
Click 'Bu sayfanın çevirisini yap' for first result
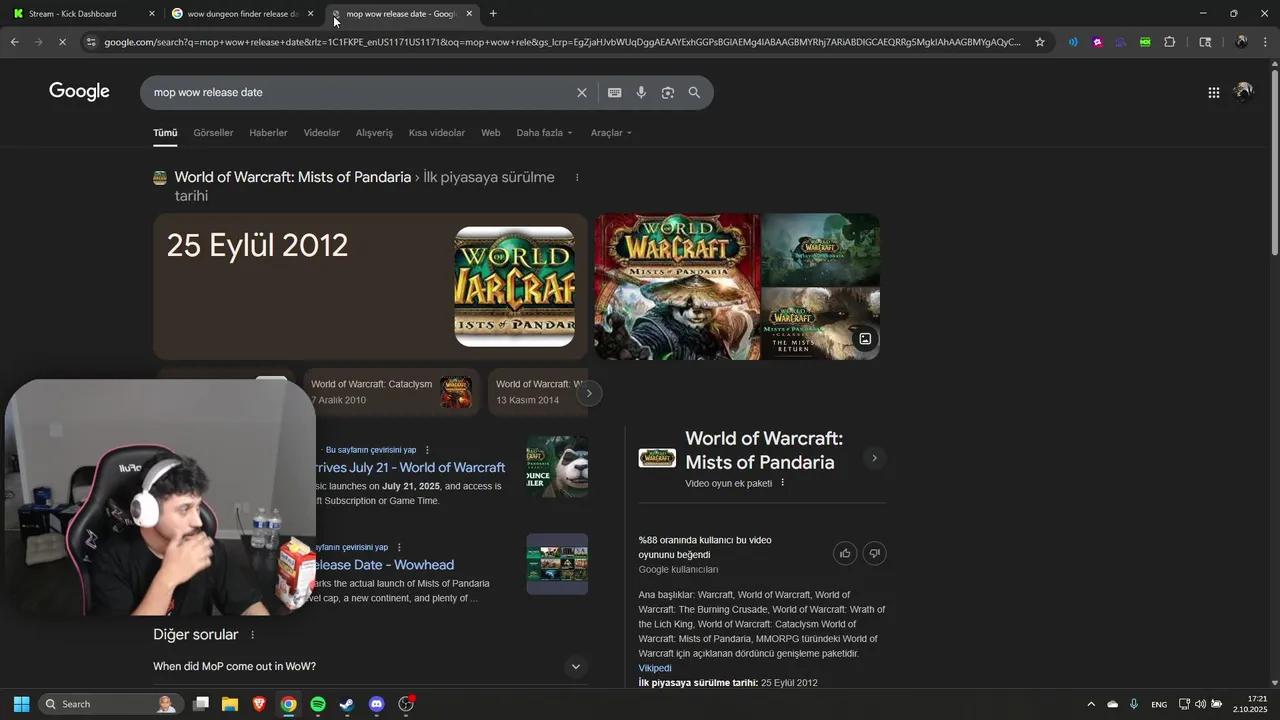371,450
